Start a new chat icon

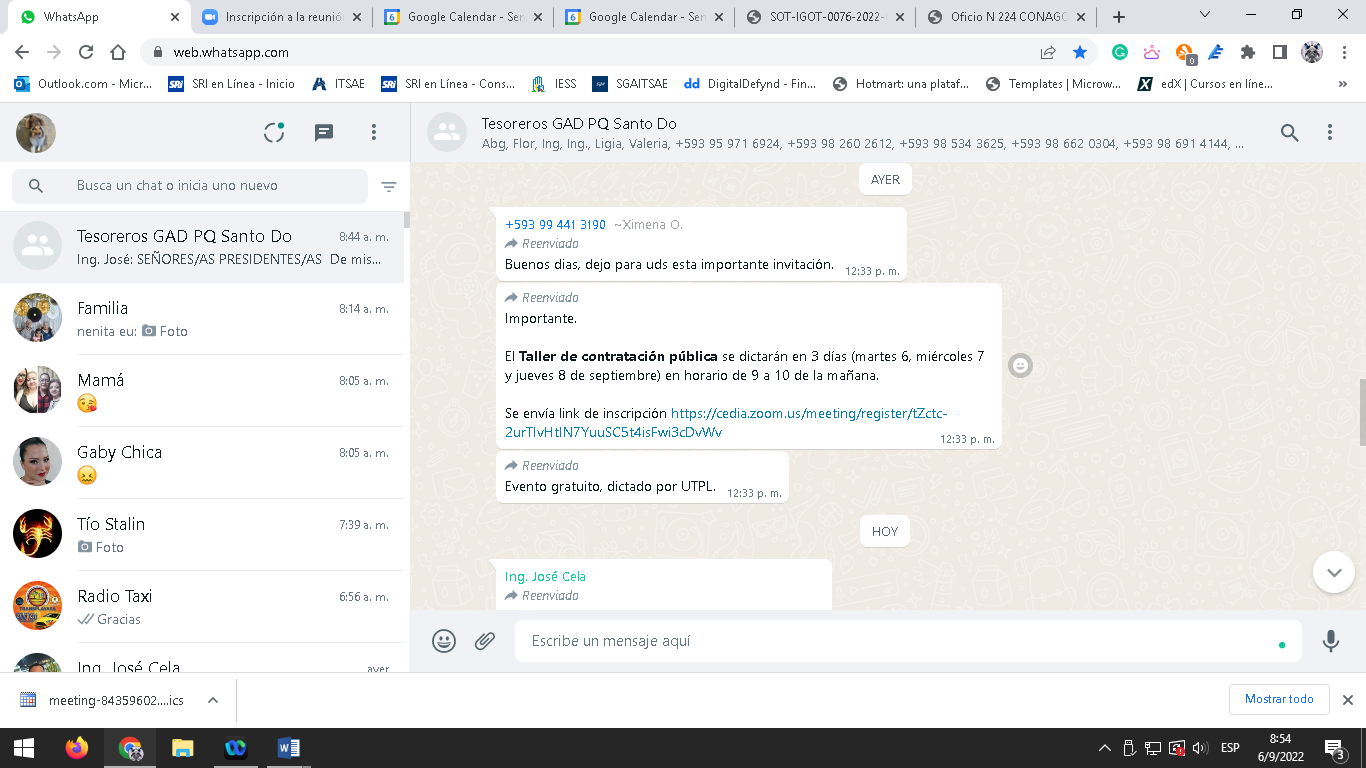coord(324,133)
